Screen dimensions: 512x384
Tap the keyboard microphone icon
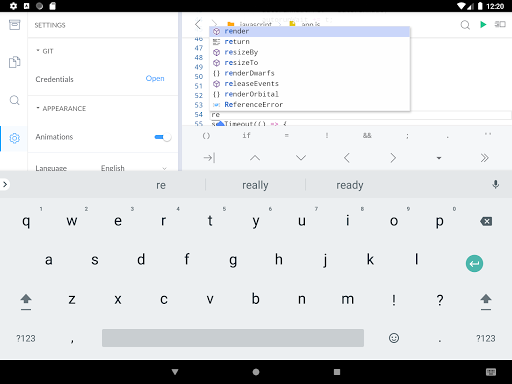pyautogui.click(x=496, y=185)
